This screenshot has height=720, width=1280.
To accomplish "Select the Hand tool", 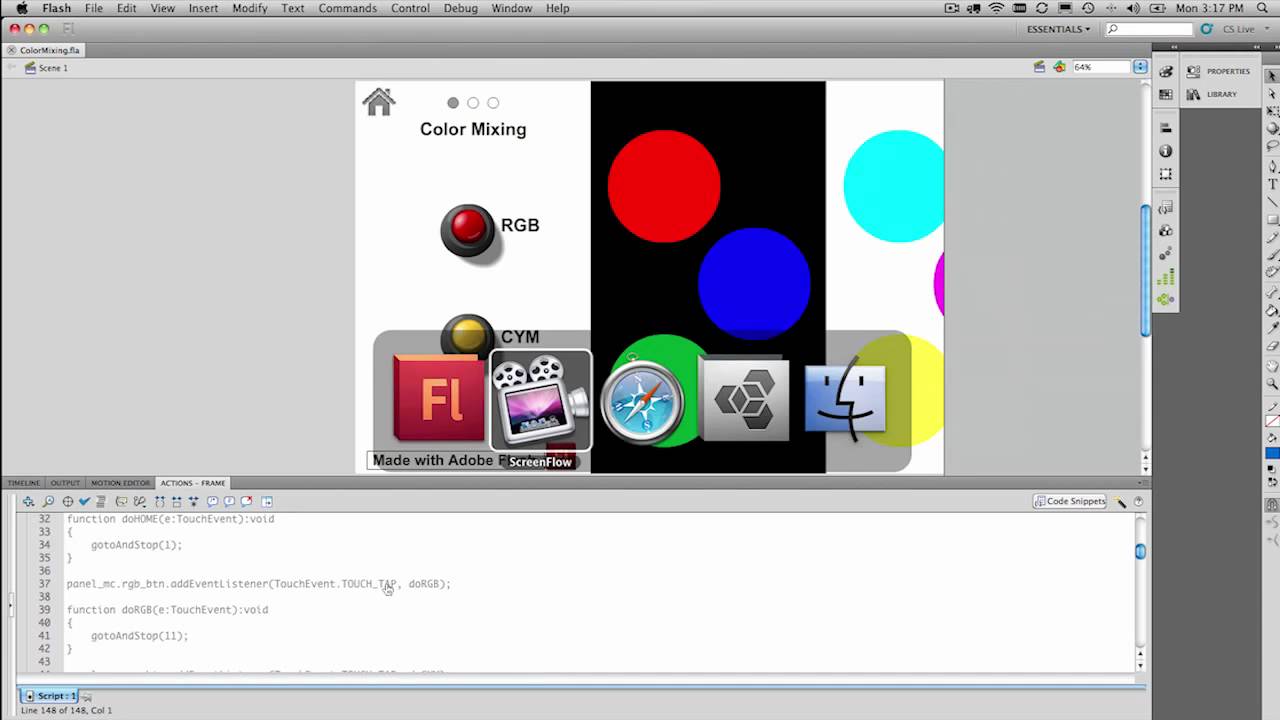I will [x=1272, y=365].
